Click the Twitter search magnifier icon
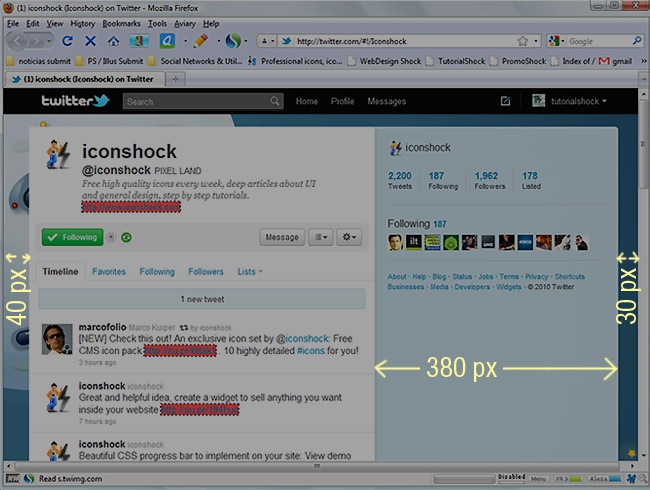The image size is (650, 490). (x=274, y=101)
